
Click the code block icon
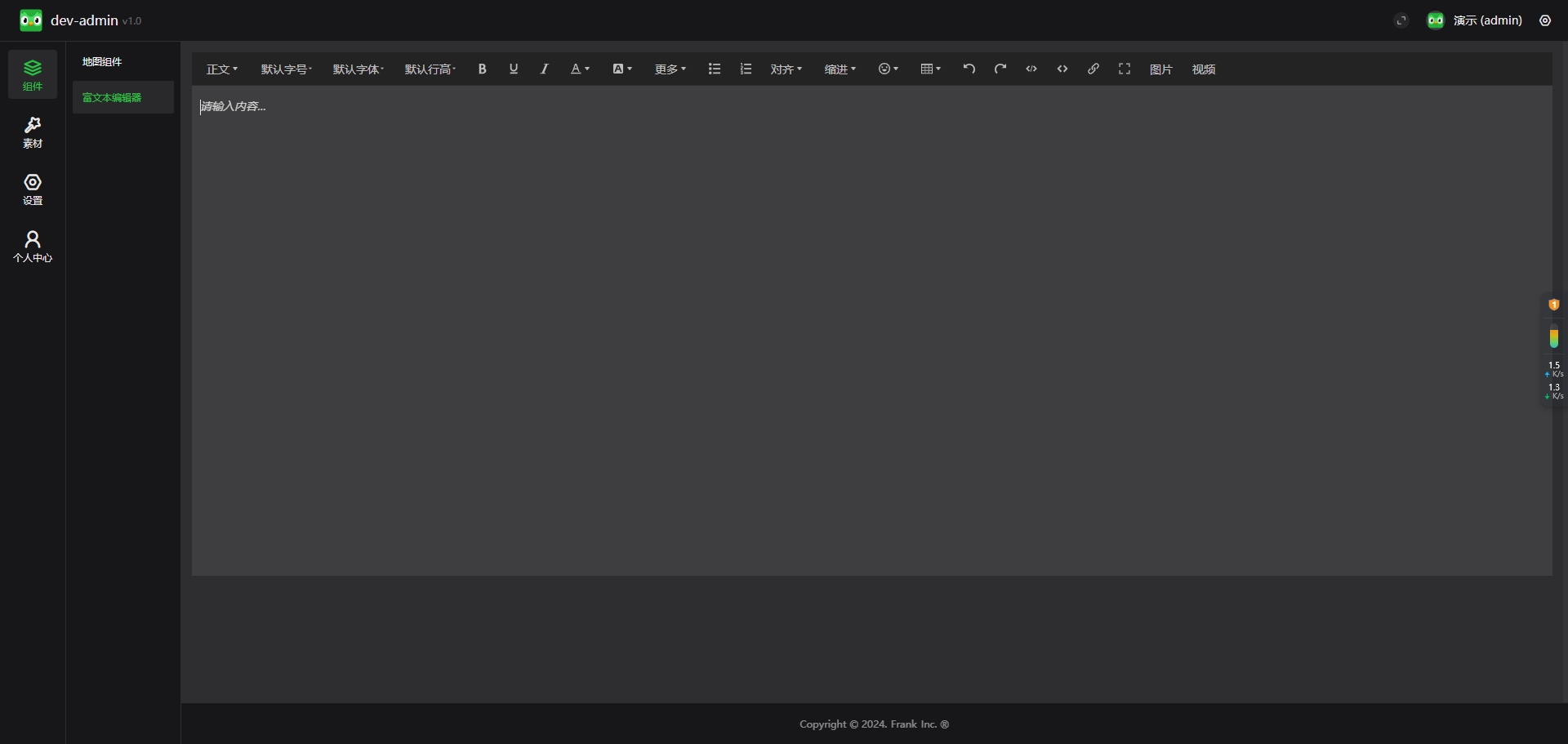coord(1062,69)
